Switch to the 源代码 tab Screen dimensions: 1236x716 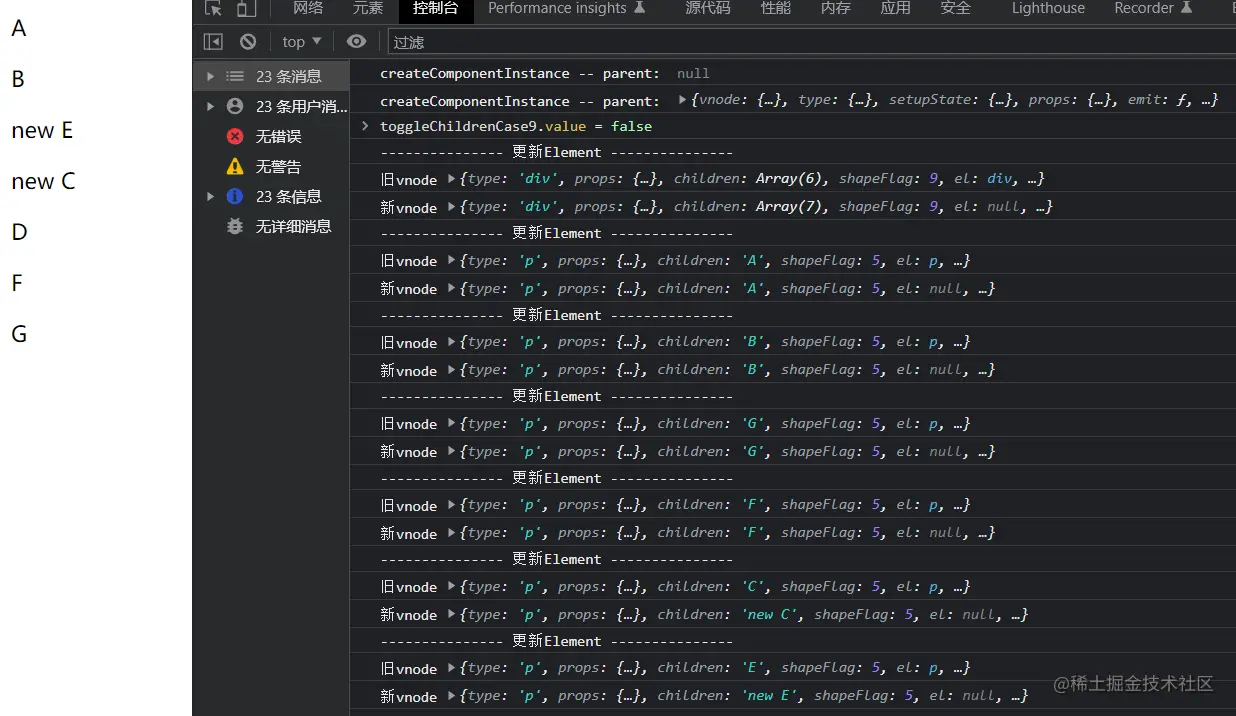(707, 8)
